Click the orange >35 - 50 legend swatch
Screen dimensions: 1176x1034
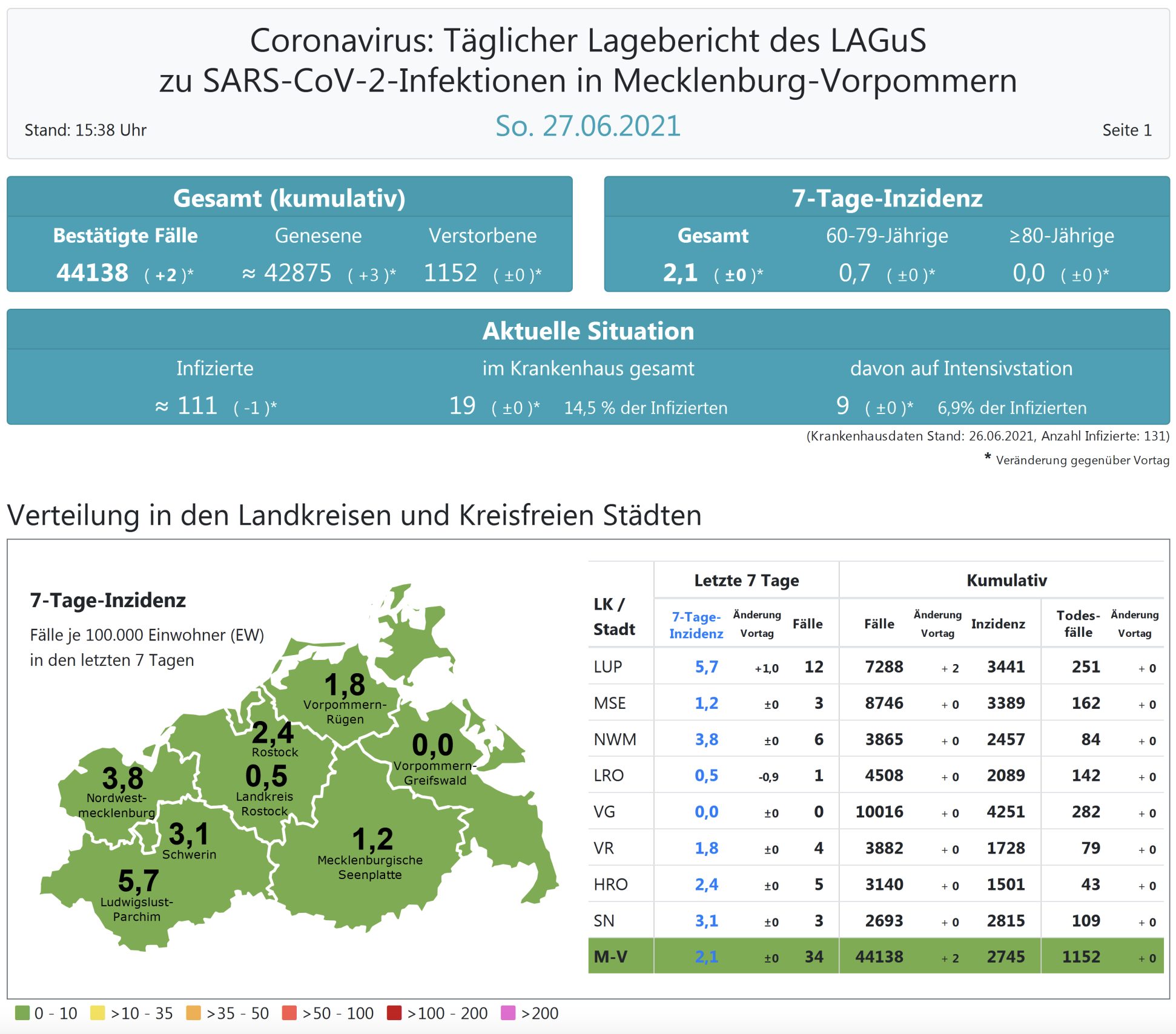193,1013
